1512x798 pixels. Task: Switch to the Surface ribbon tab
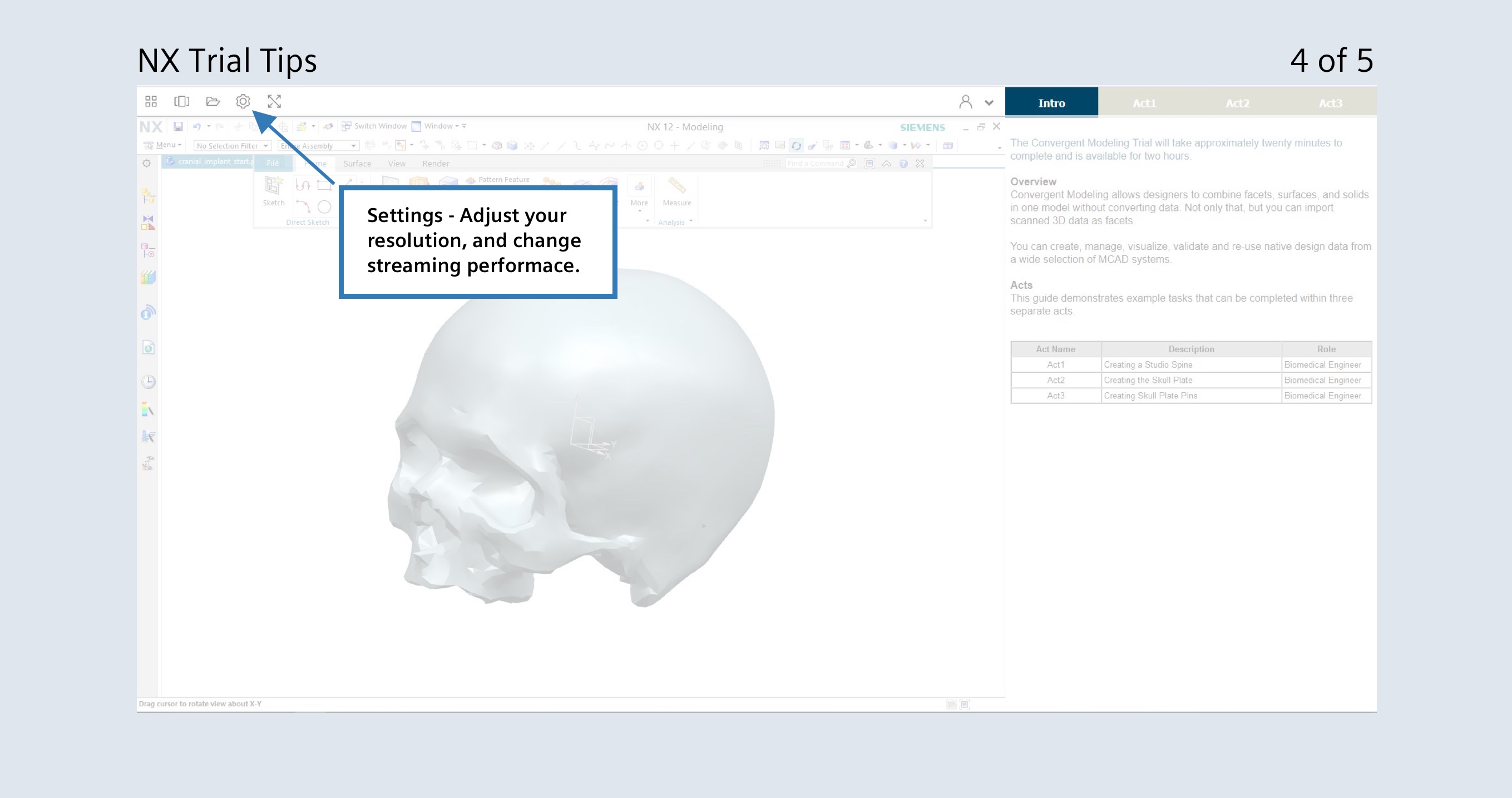tap(358, 164)
